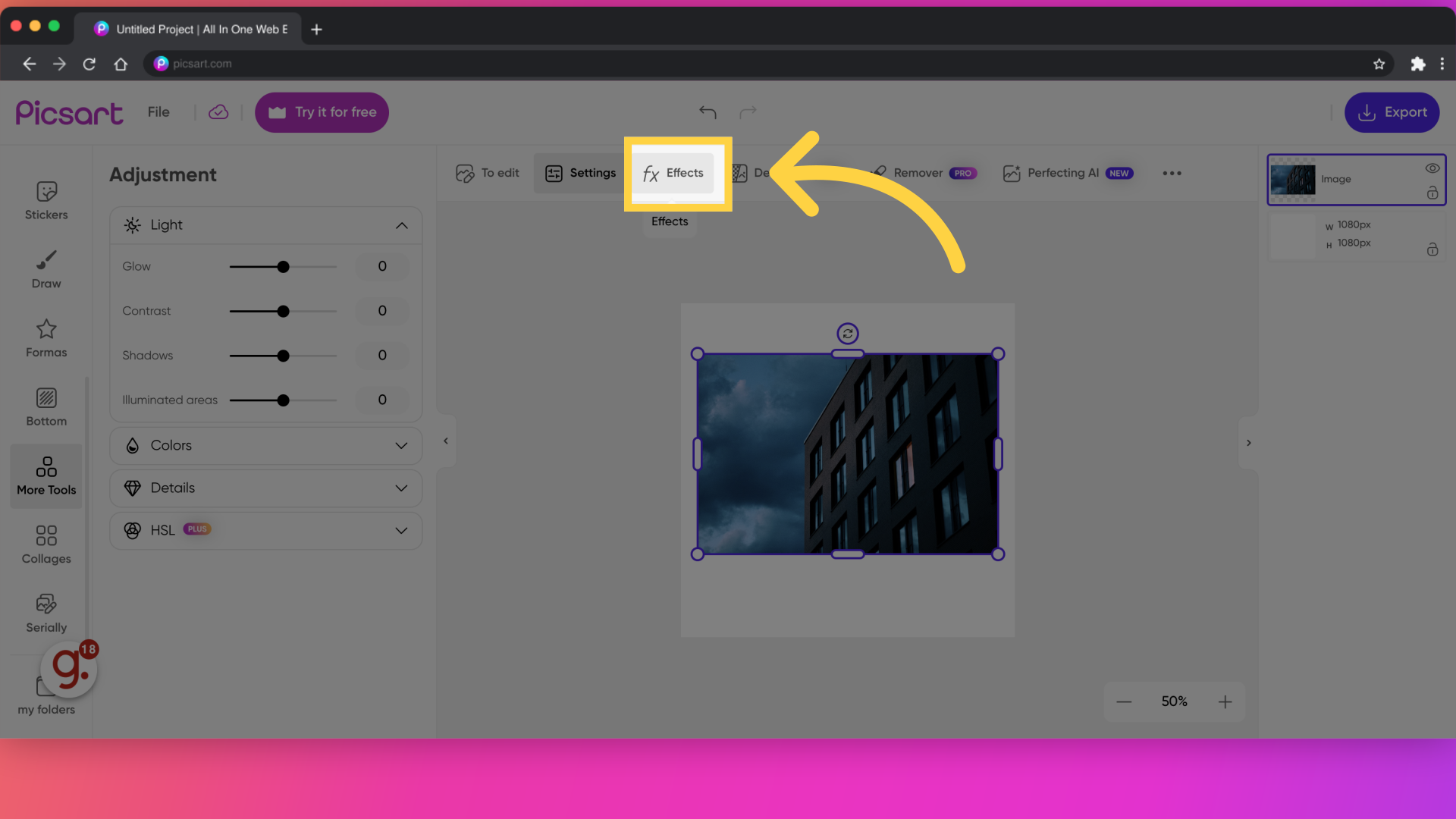Select the Bottom tool

click(x=46, y=406)
